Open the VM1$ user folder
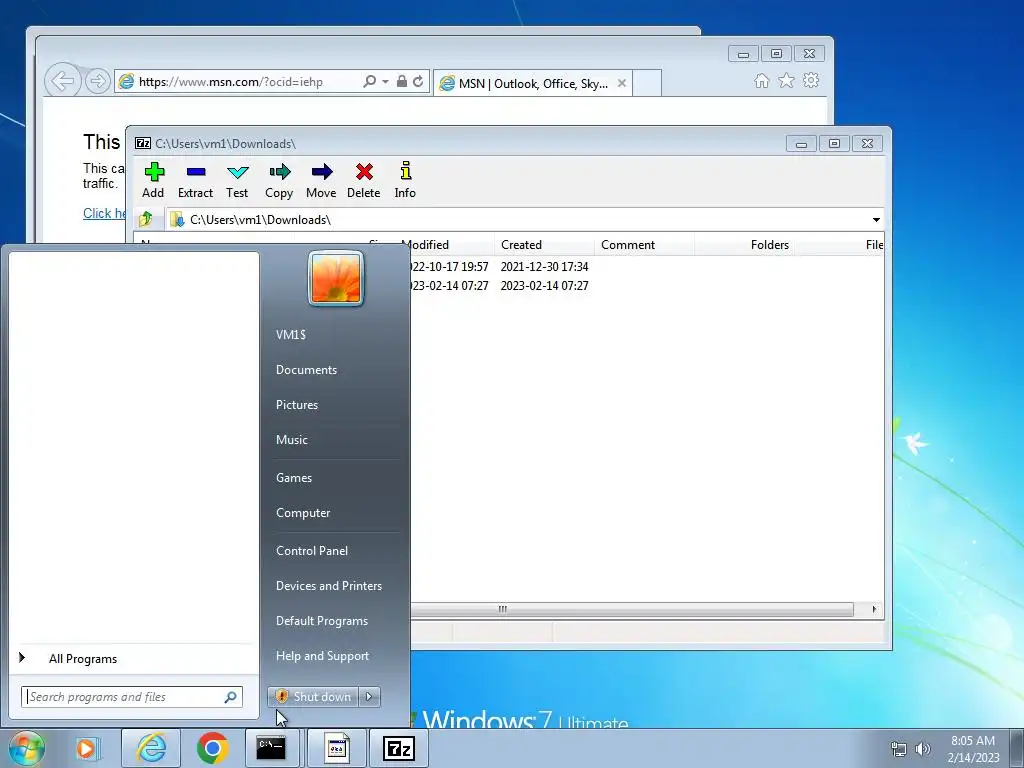The width and height of the screenshot is (1024, 768). (291, 335)
